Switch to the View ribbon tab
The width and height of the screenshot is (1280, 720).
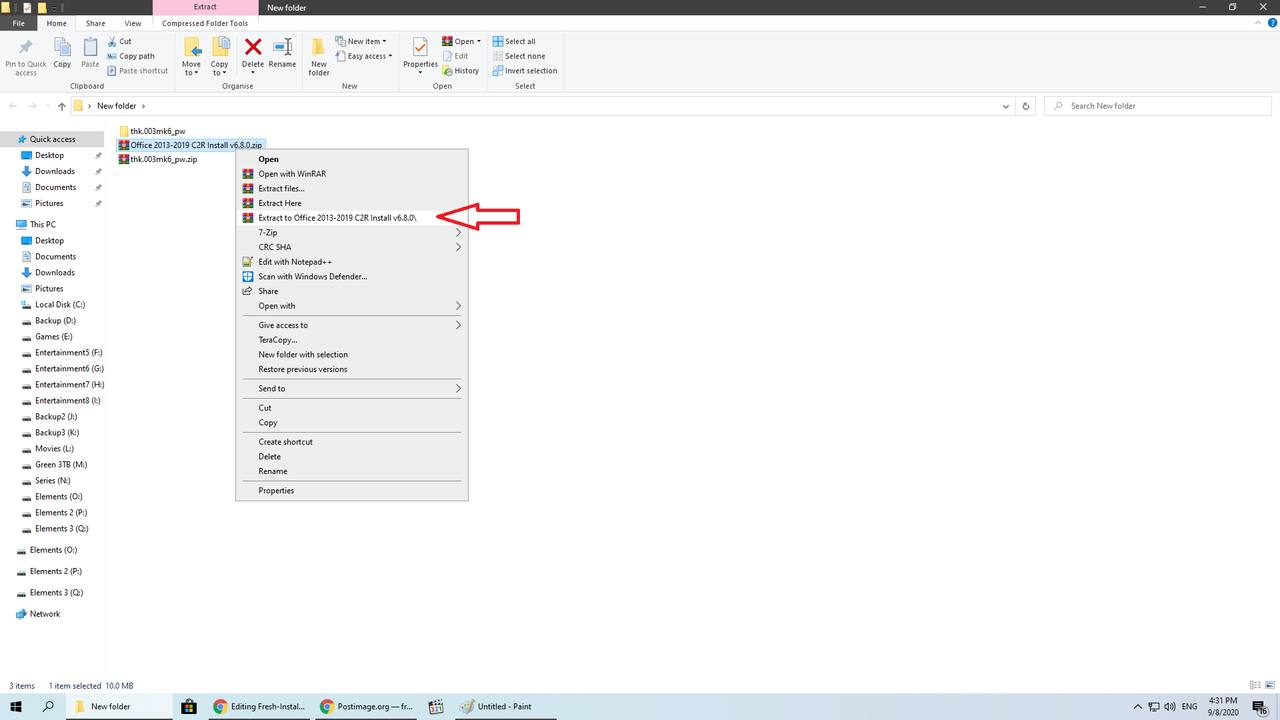click(133, 23)
